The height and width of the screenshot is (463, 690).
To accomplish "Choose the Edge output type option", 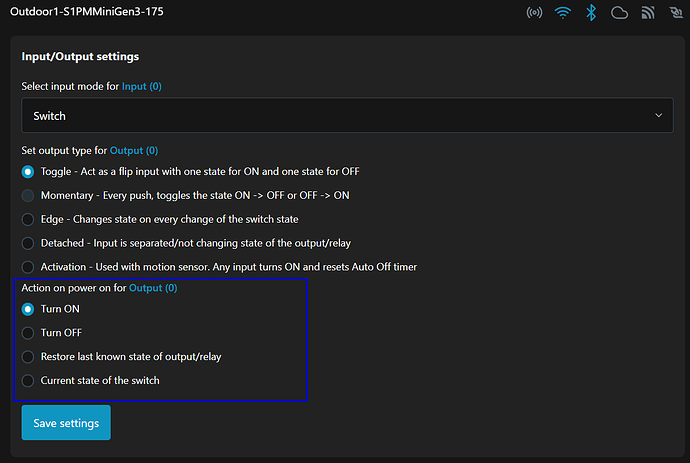I will point(28,219).
